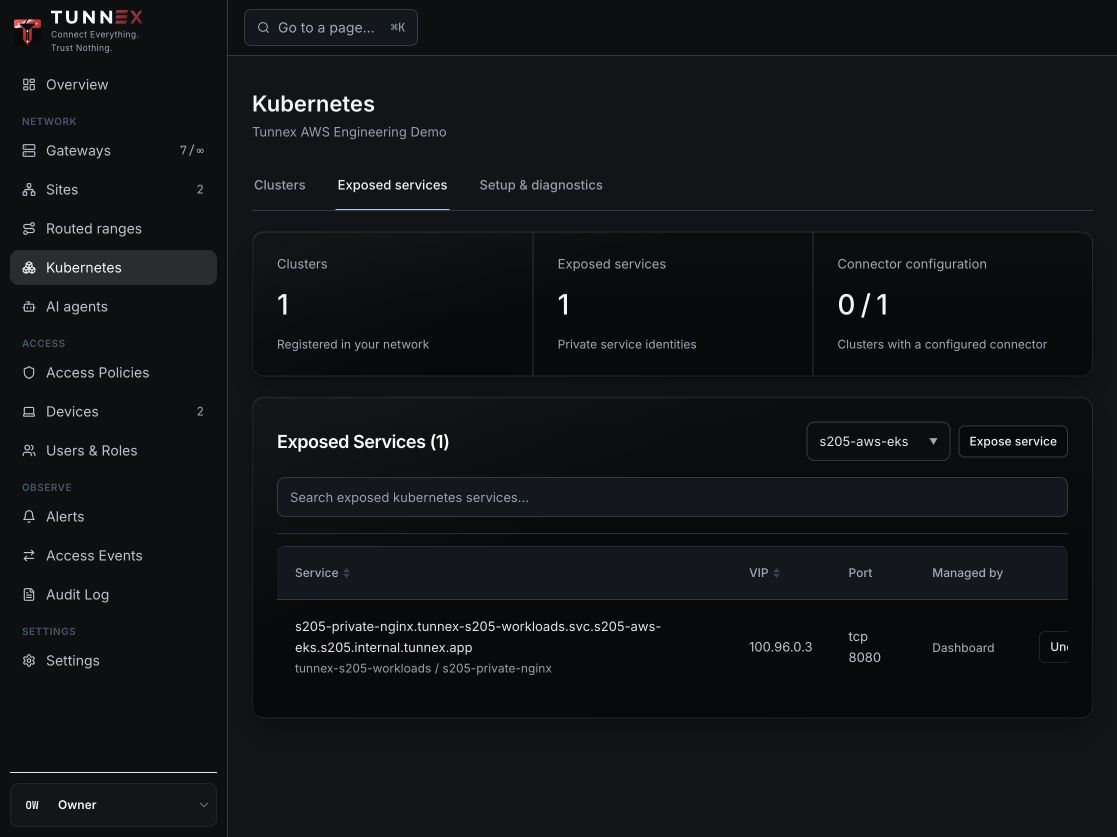Image resolution: width=1117 pixels, height=837 pixels.
Task: Click the OW owner avatar
Action: pos(32,805)
